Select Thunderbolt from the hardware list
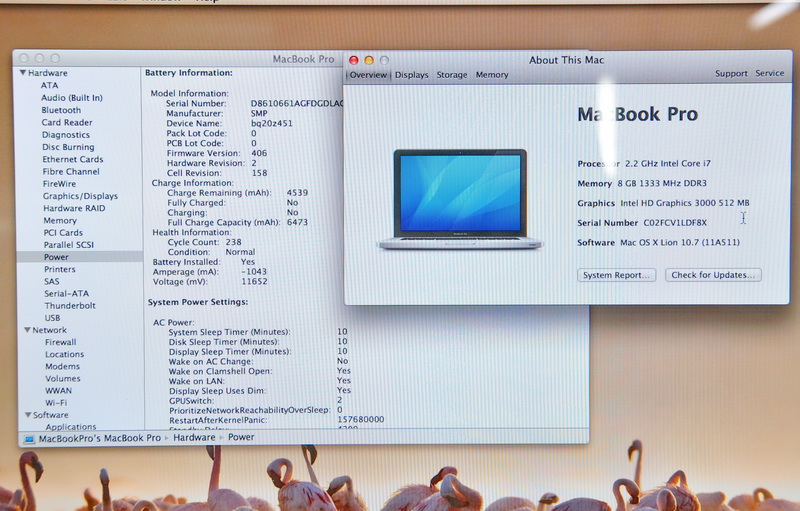Viewport: 800px width, 511px height. point(69,306)
